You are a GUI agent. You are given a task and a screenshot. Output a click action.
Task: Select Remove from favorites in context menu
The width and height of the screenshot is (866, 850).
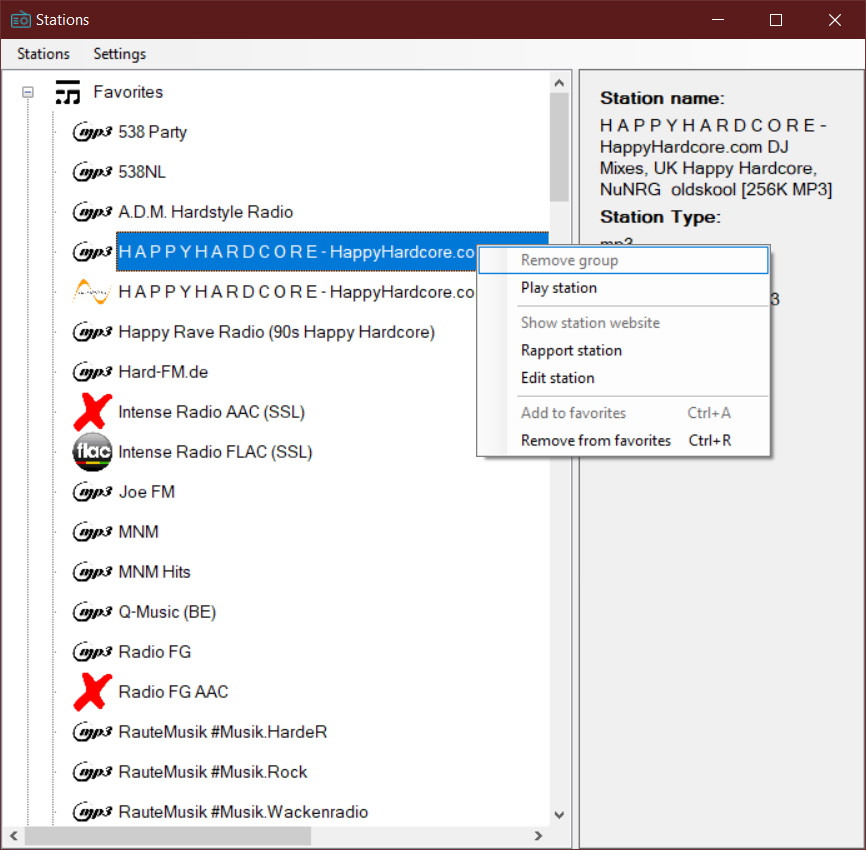(x=596, y=441)
